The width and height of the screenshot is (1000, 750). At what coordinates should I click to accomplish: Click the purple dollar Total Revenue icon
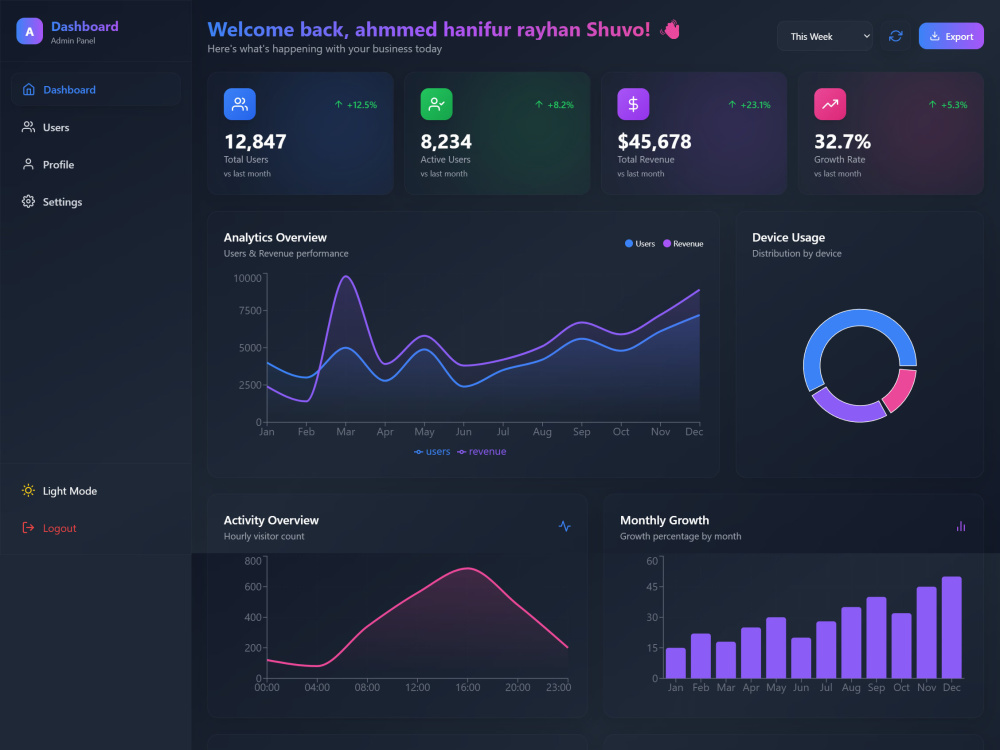point(633,104)
